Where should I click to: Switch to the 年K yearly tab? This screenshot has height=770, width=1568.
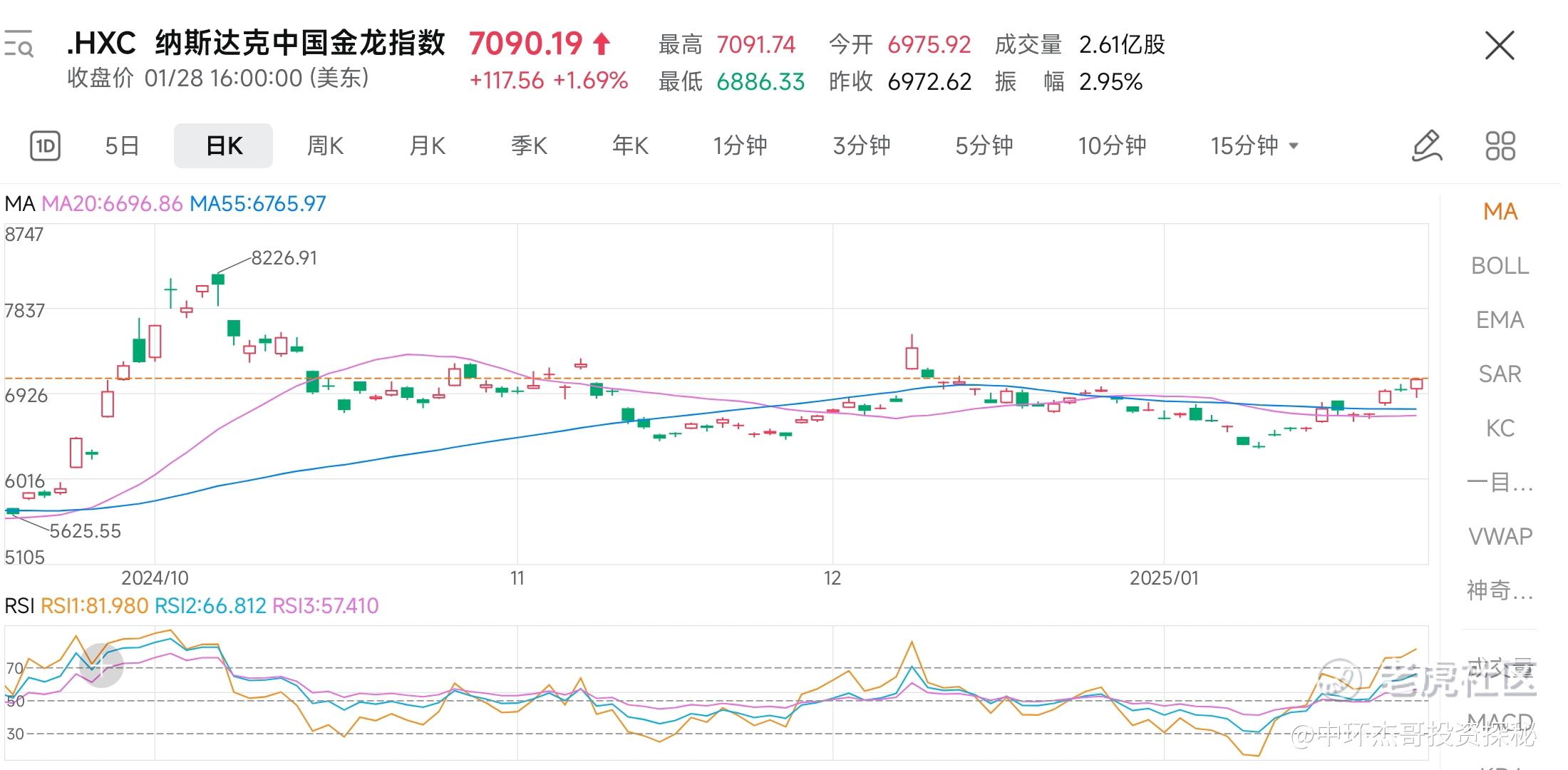(x=630, y=146)
